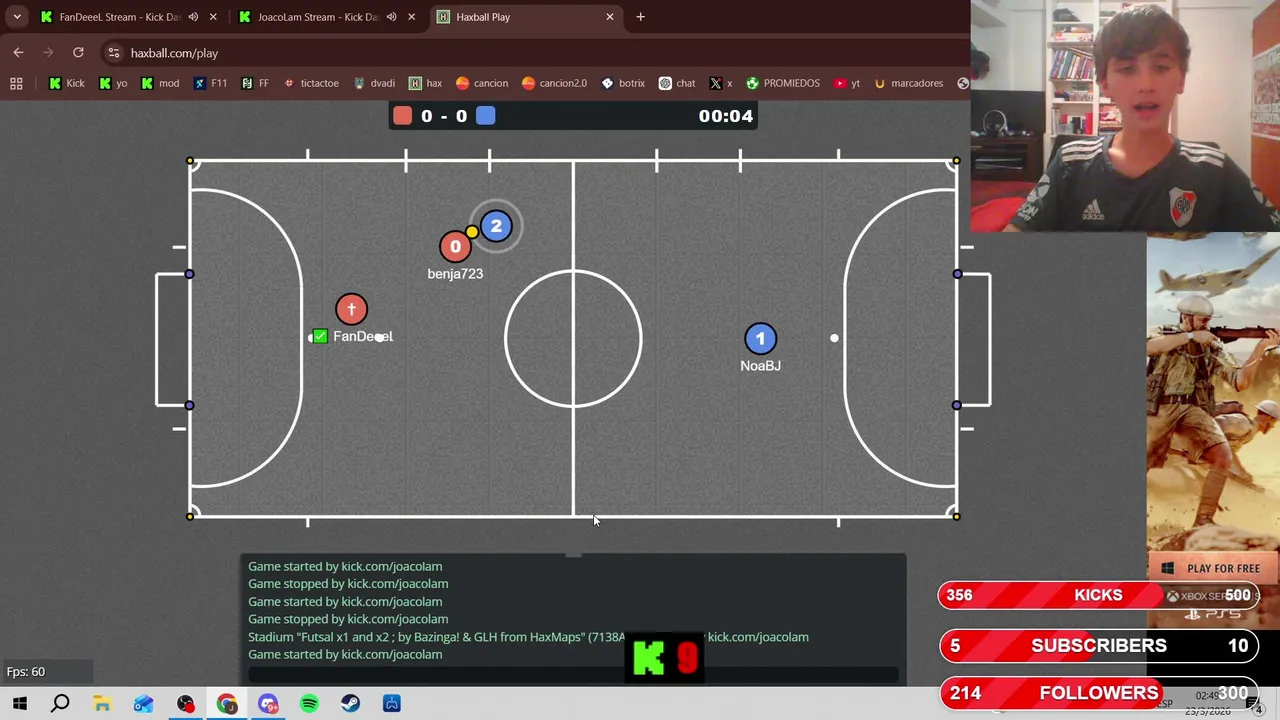Viewport: 1280px width, 720px height.
Task: Click the Stadium Futsal x1 and x2 chat line
Action: (528, 637)
